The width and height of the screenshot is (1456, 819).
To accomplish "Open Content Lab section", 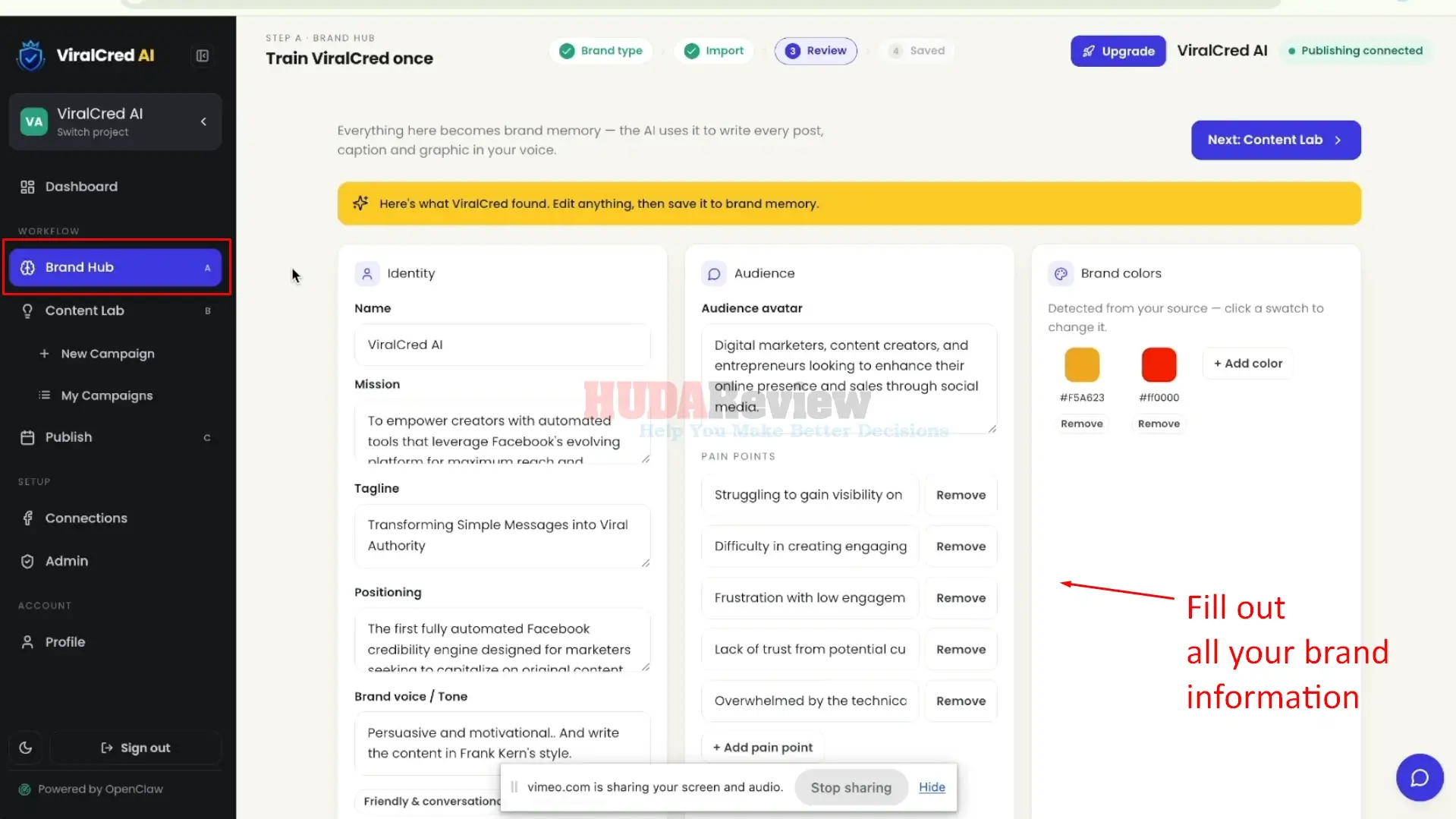I will point(115,310).
